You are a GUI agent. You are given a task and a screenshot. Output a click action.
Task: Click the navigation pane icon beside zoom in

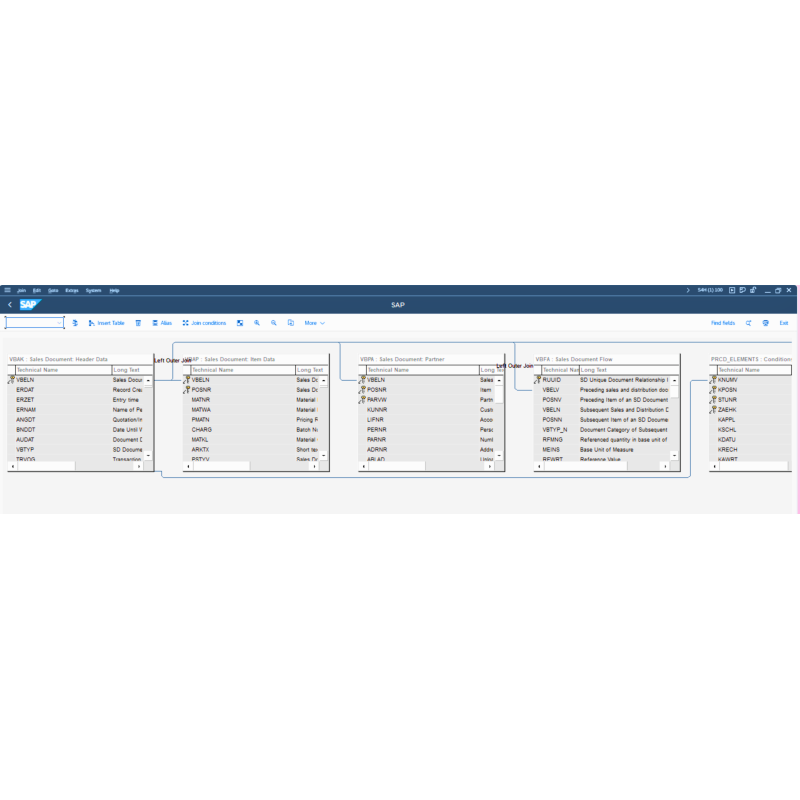pyautogui.click(x=240, y=323)
